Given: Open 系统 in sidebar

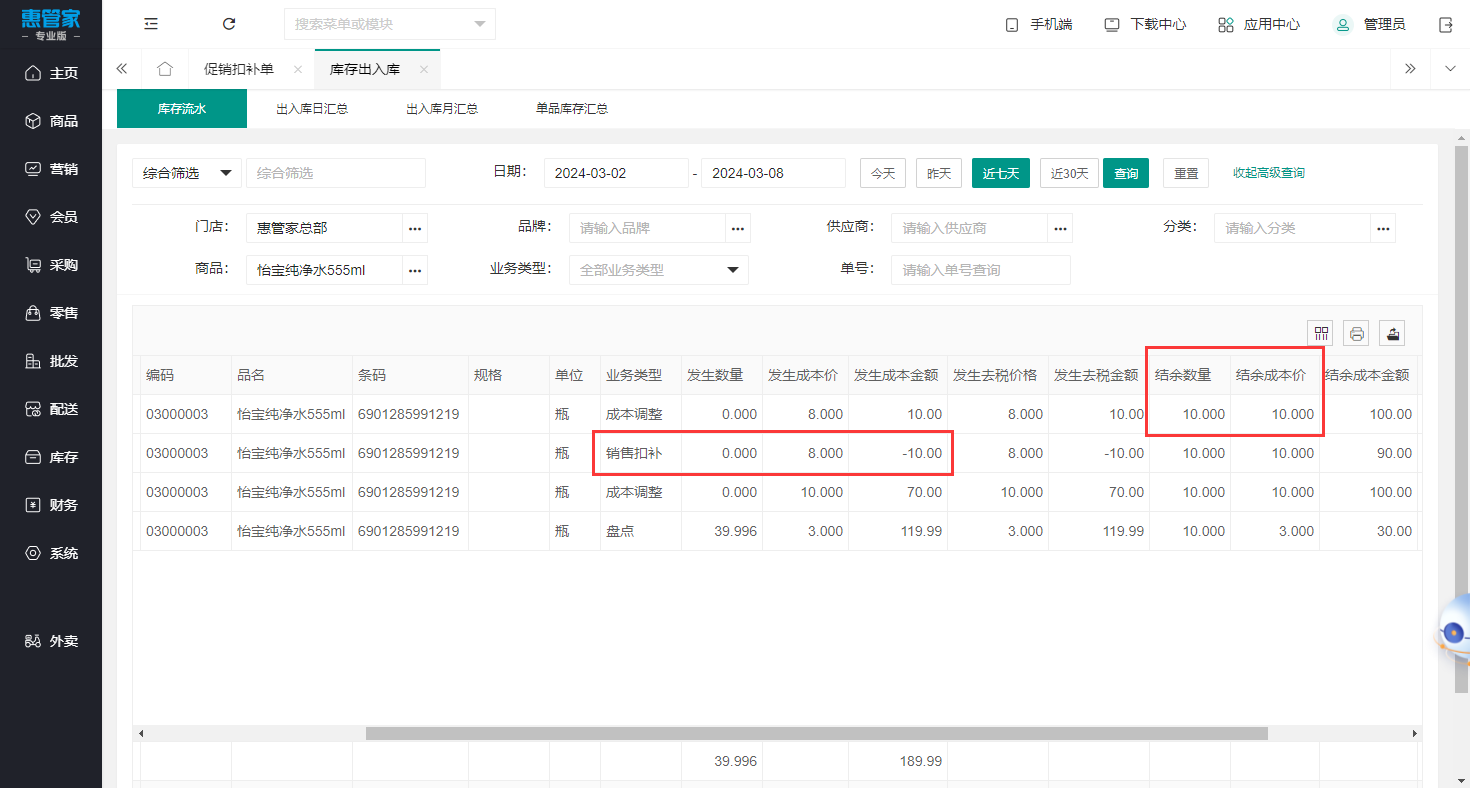Looking at the screenshot, I should [x=51, y=553].
